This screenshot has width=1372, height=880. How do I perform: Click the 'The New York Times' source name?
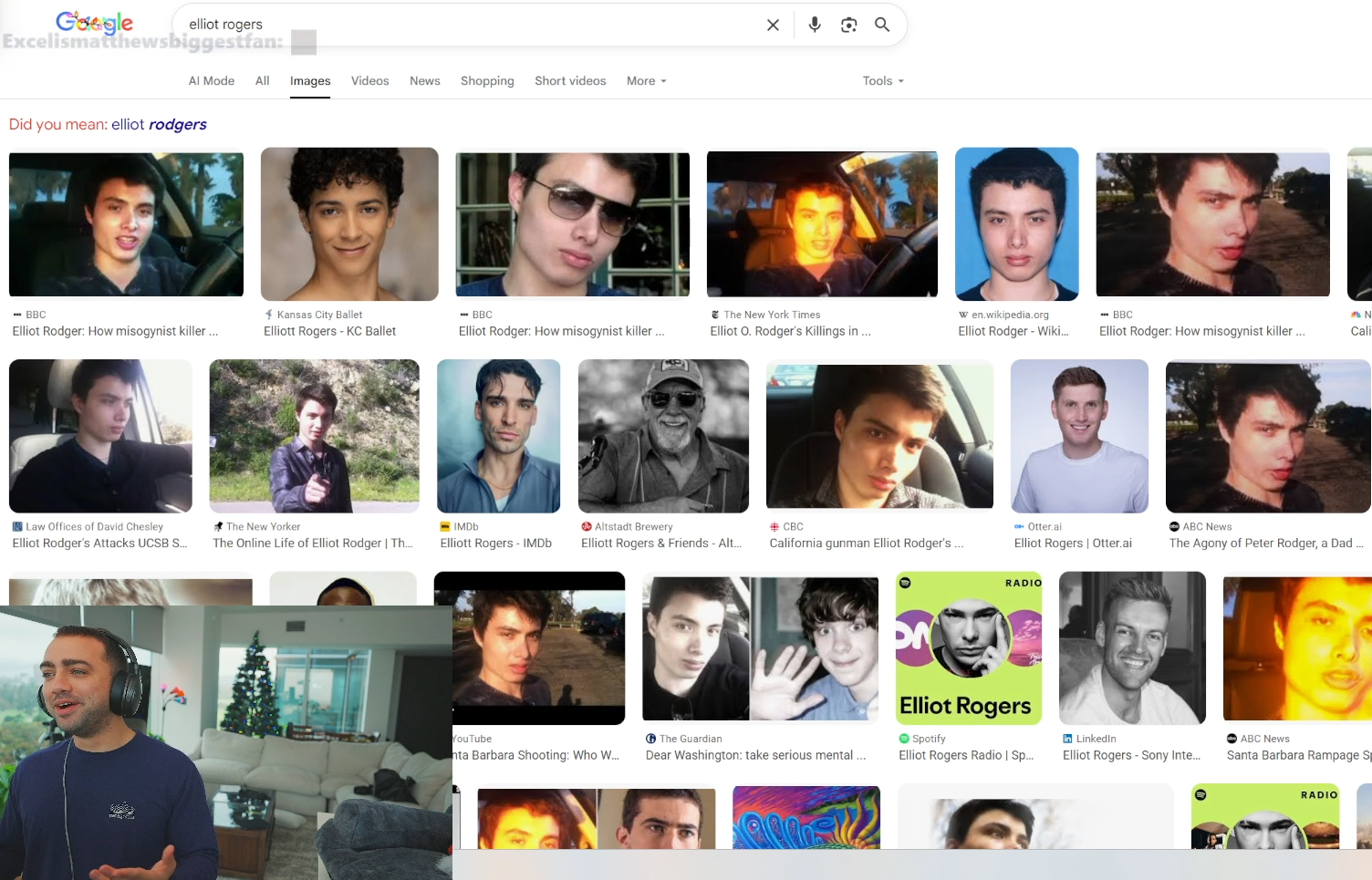point(772,315)
